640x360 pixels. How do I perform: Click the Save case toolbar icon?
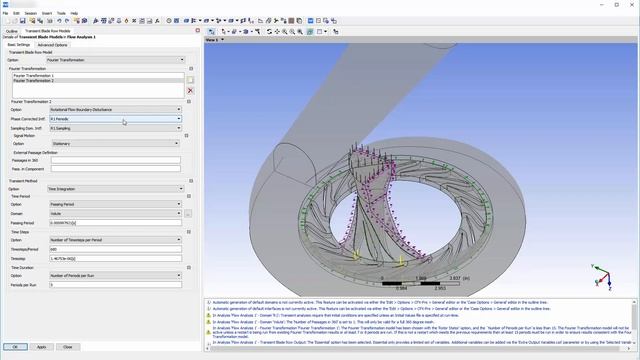click(x=22, y=20)
